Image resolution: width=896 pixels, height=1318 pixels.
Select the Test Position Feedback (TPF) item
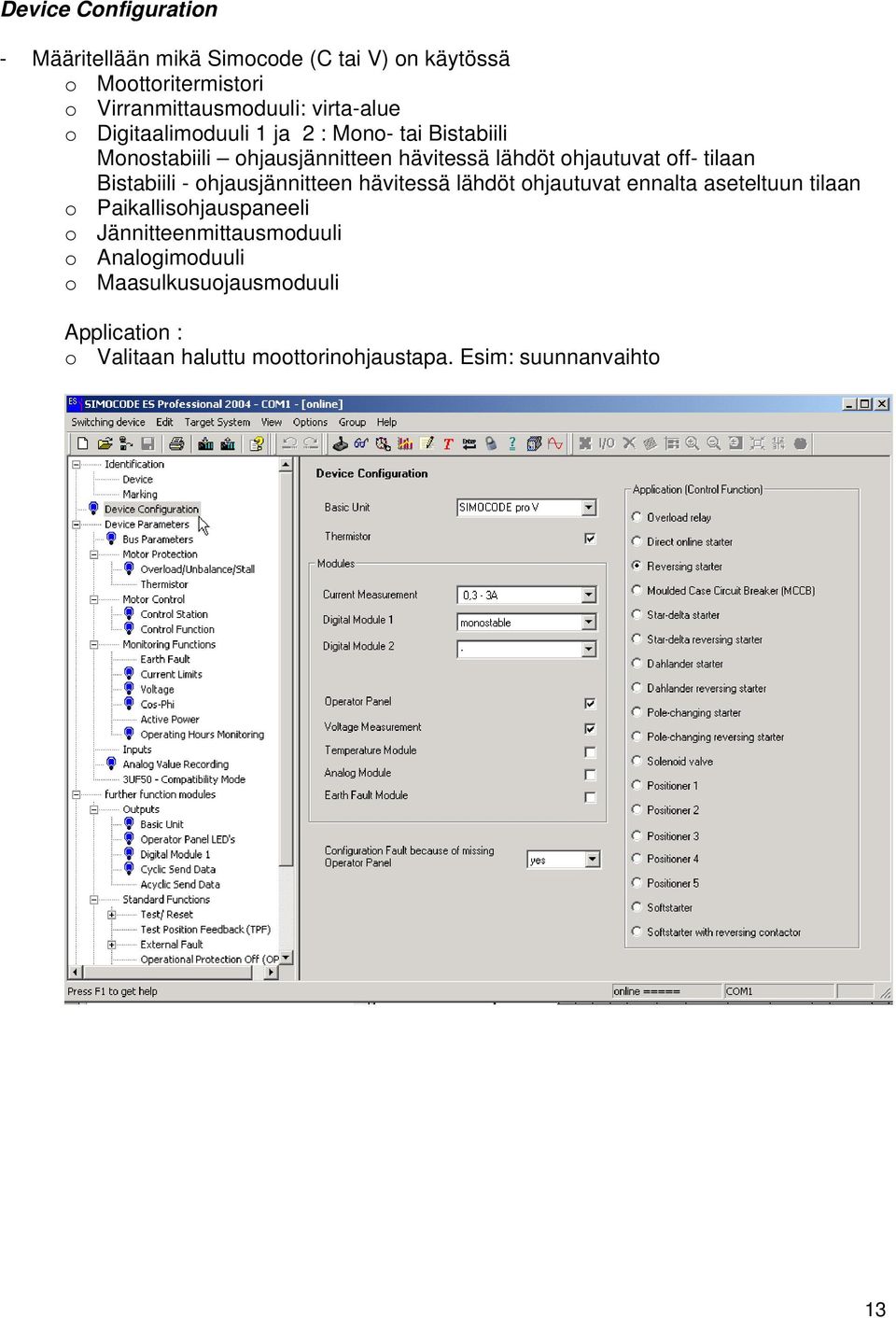205,930
